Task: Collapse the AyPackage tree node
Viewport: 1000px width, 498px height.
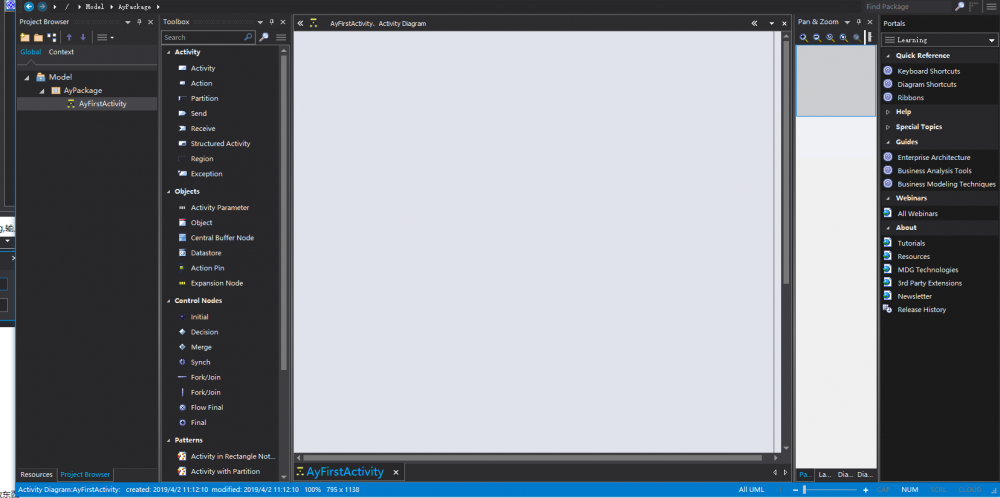Action: tap(41, 91)
